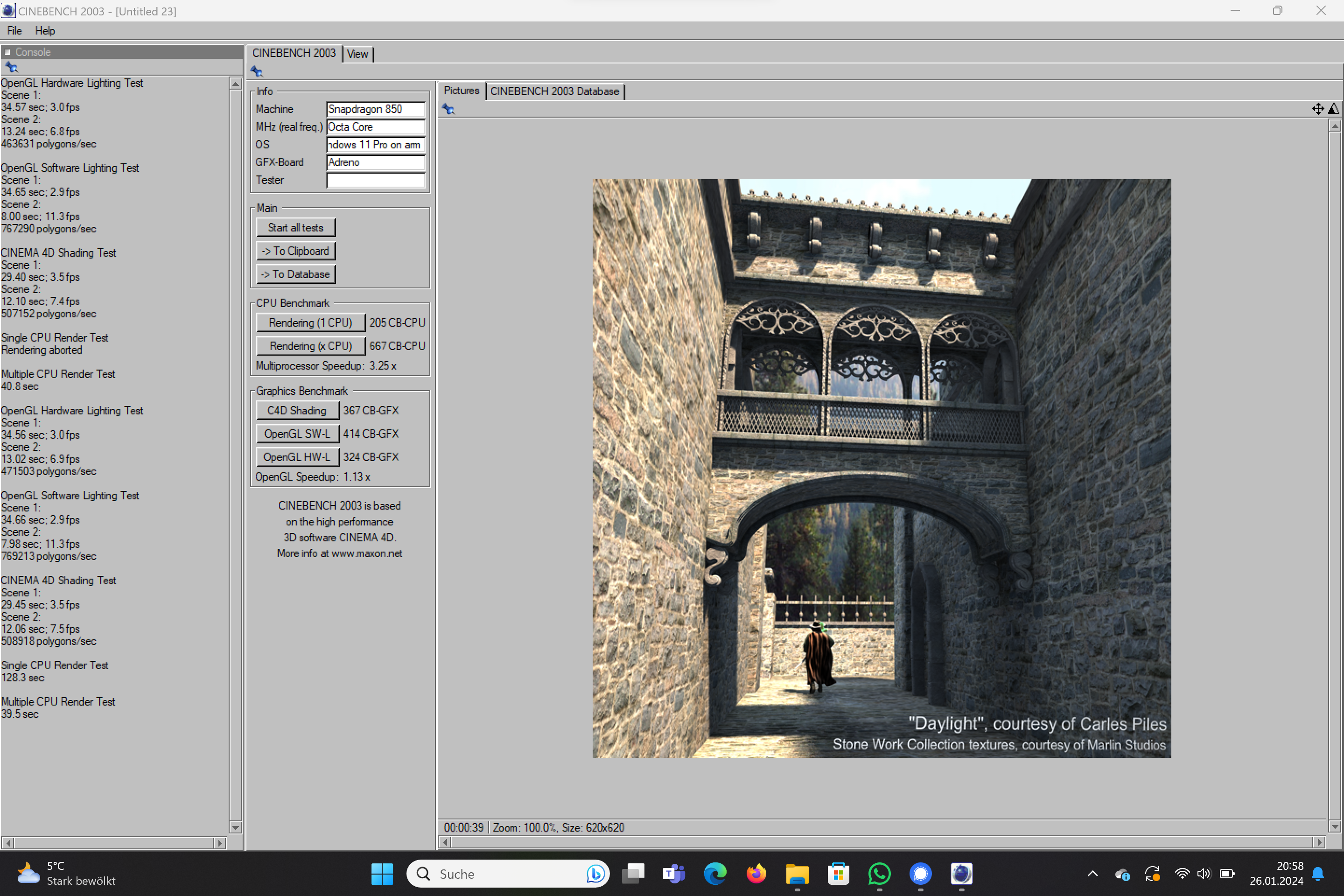
Task: Switch to the View tab
Action: [x=357, y=54]
